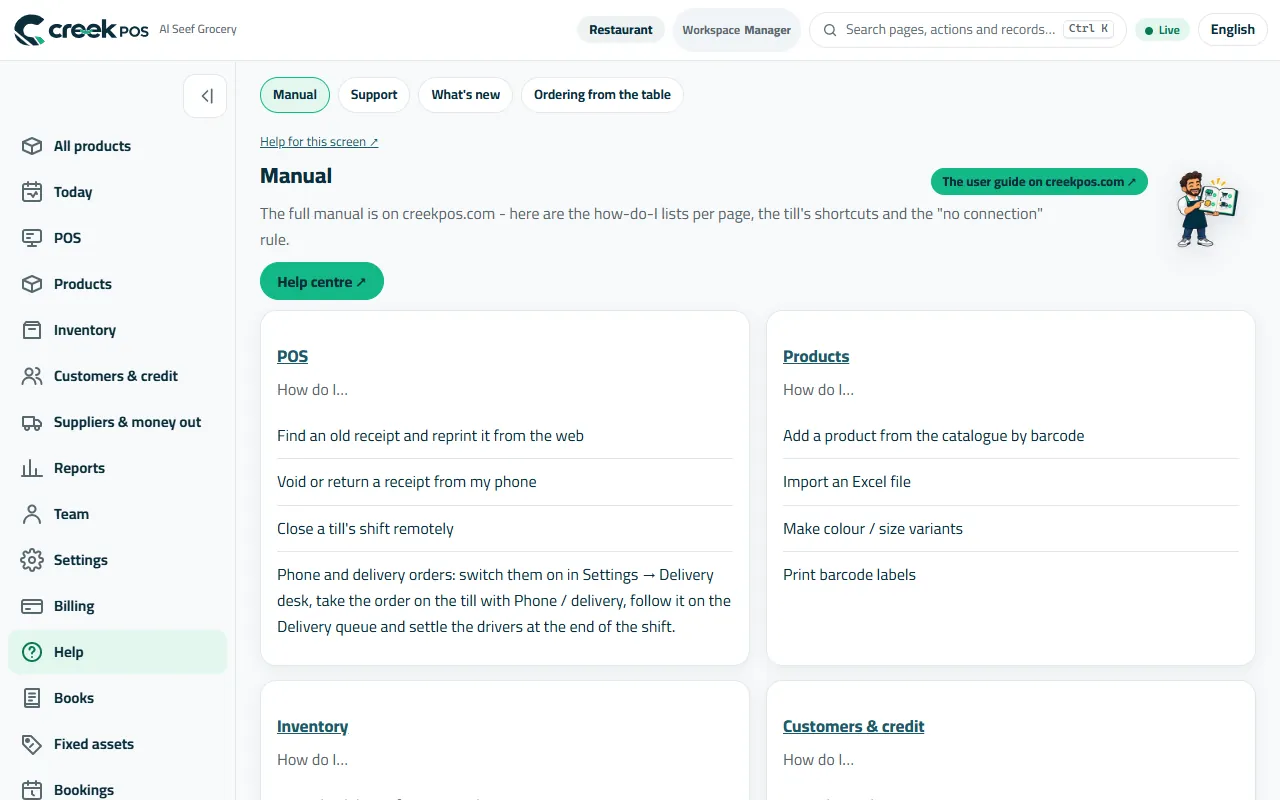
Task: Open Suppliers & money out truck icon
Action: [x=32, y=422]
